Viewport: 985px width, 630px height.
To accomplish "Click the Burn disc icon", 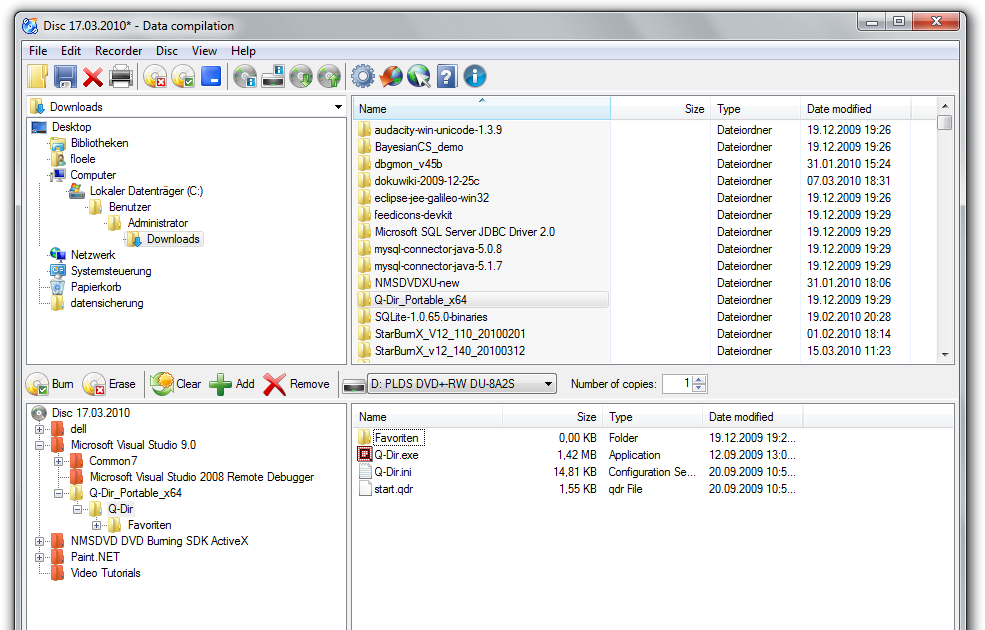I will click(x=37, y=383).
